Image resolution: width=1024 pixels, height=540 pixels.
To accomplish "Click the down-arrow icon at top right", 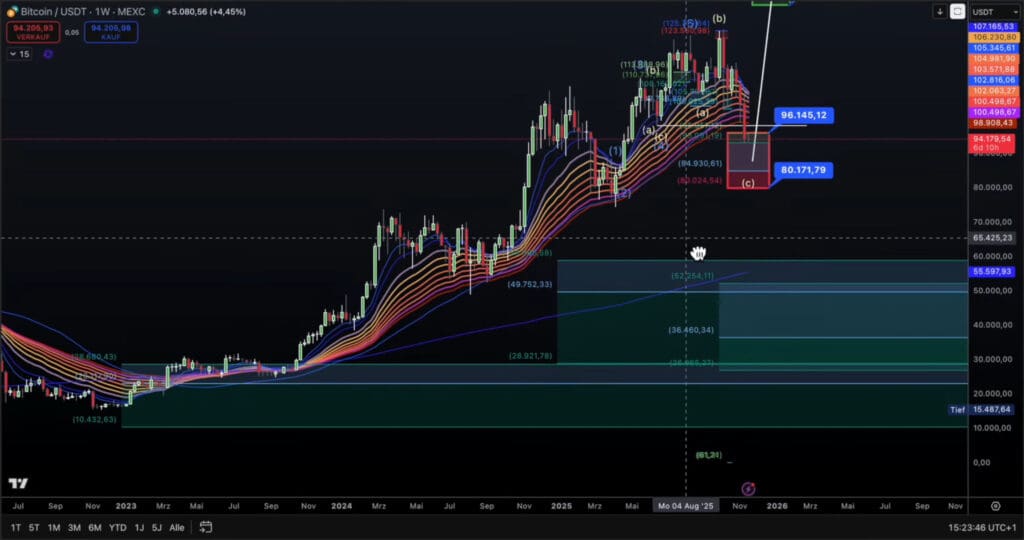I will coord(940,11).
